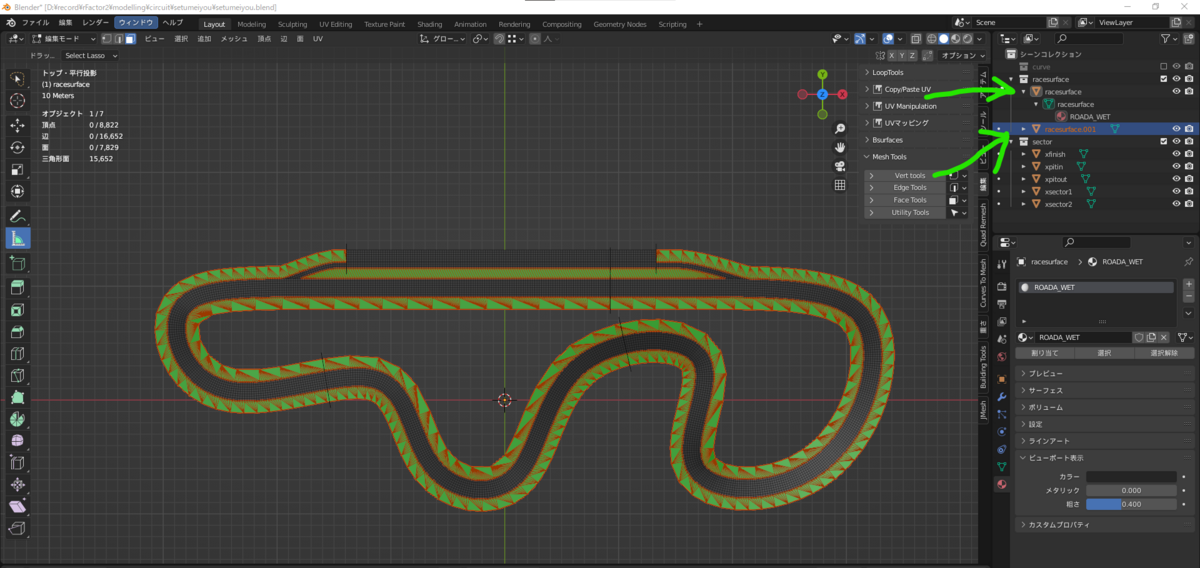Viewport: 1200px width, 568px height.
Task: Switch to the Shading workspace tab
Action: point(430,24)
